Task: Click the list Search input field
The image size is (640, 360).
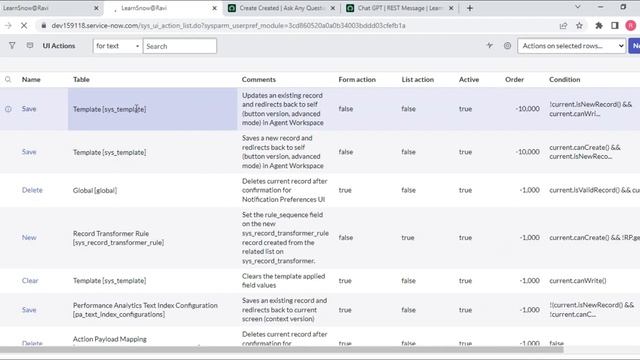Action: [x=180, y=46]
